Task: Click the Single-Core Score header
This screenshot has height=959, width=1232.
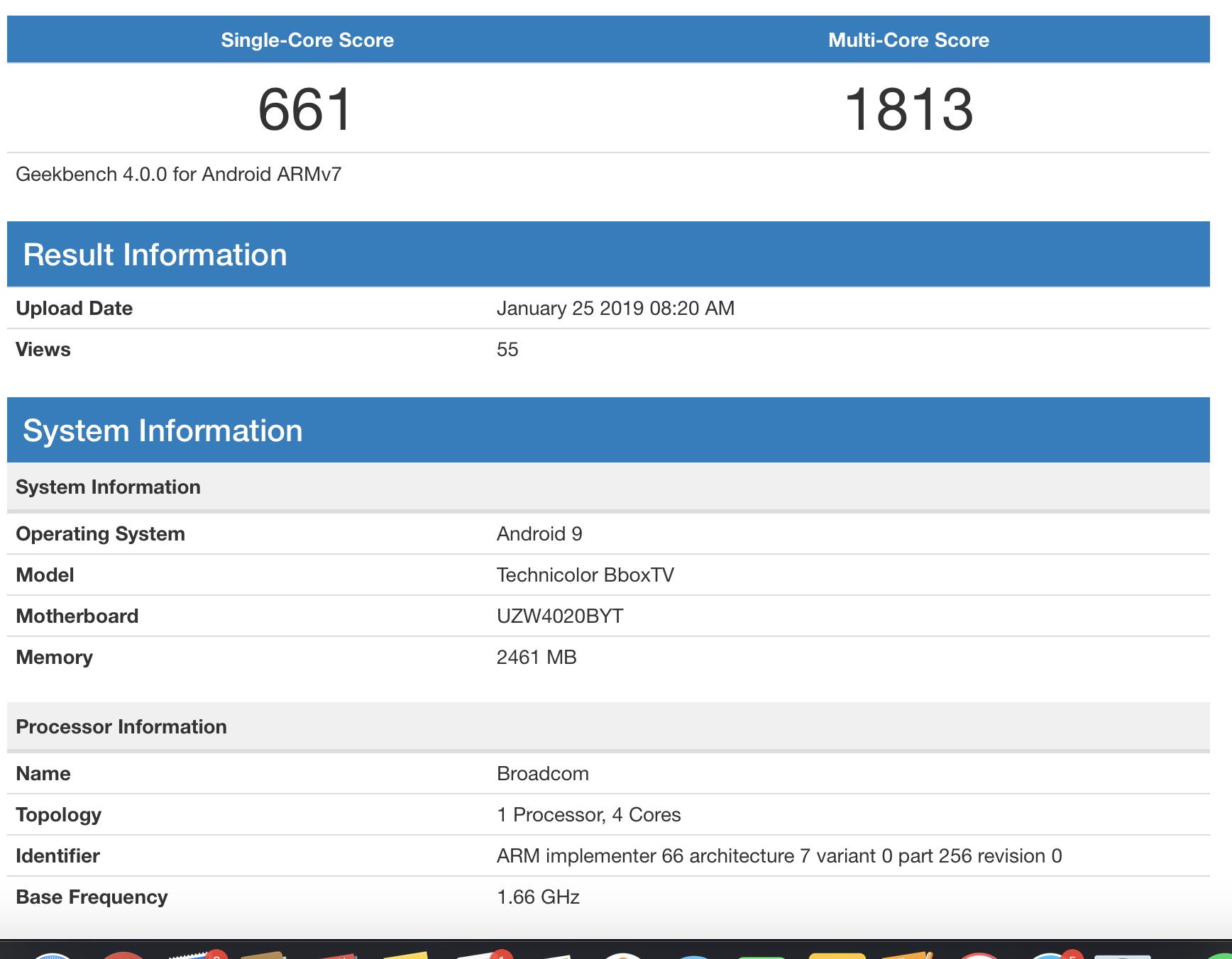Action: pyautogui.click(x=307, y=40)
